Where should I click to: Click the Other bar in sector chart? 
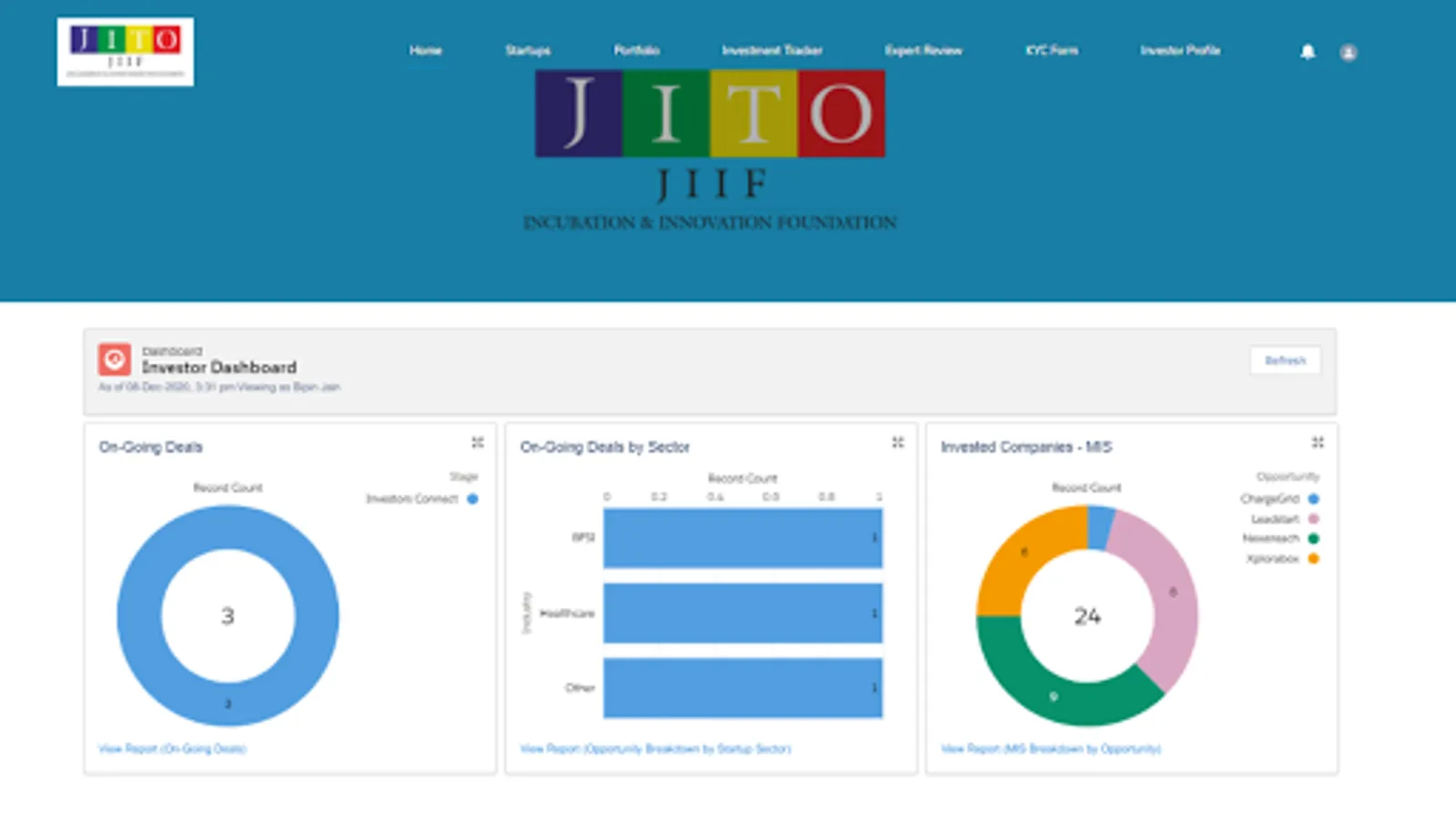[x=743, y=688]
